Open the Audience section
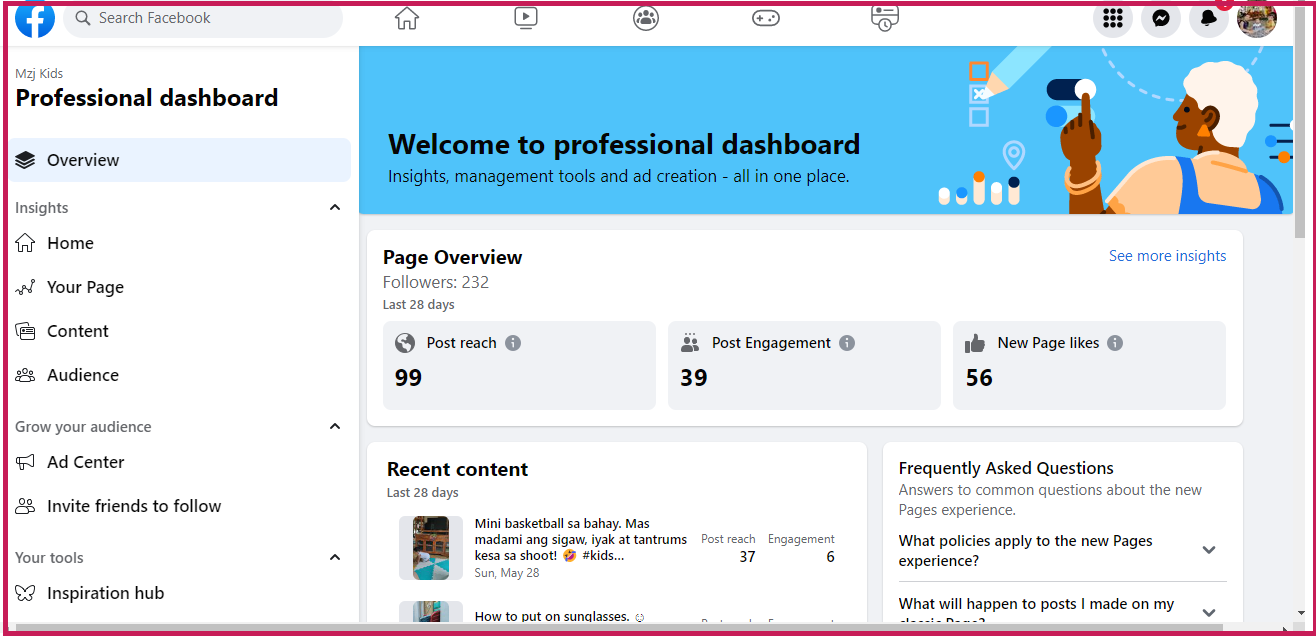 pos(180,375)
